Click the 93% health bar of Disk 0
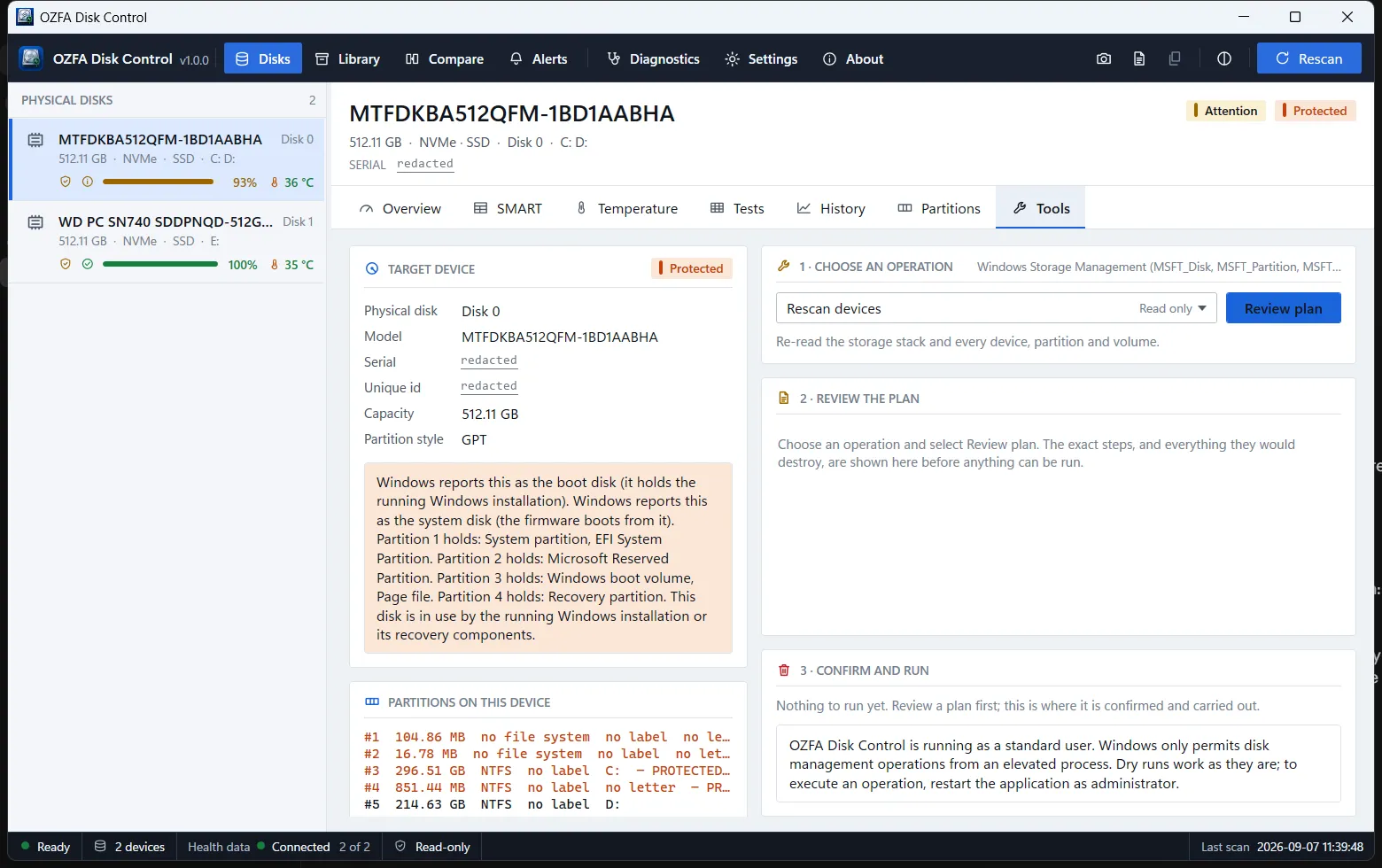The height and width of the screenshot is (868, 1382). tap(159, 182)
